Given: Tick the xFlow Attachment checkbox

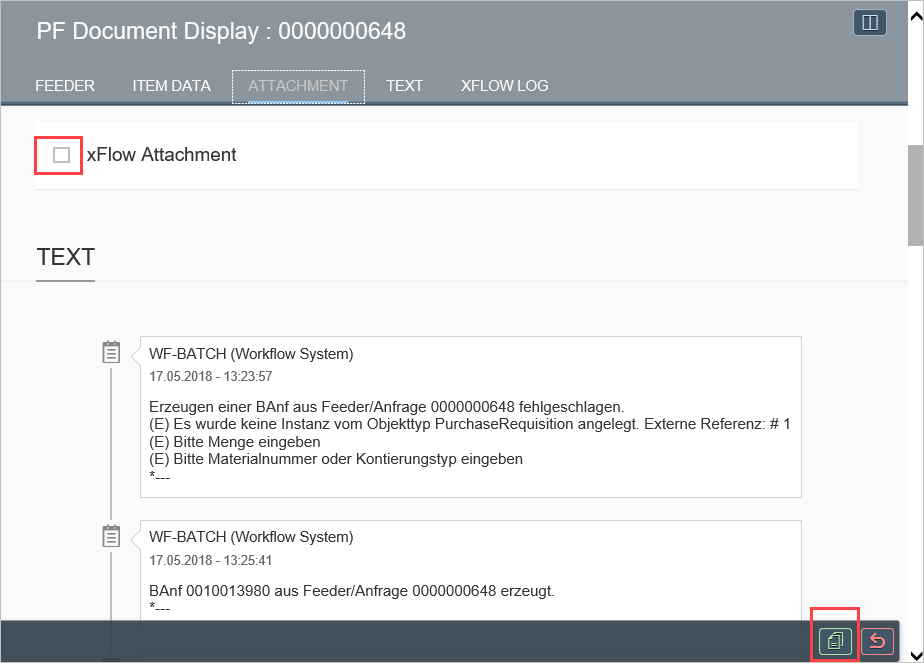Looking at the screenshot, I should tap(61, 155).
